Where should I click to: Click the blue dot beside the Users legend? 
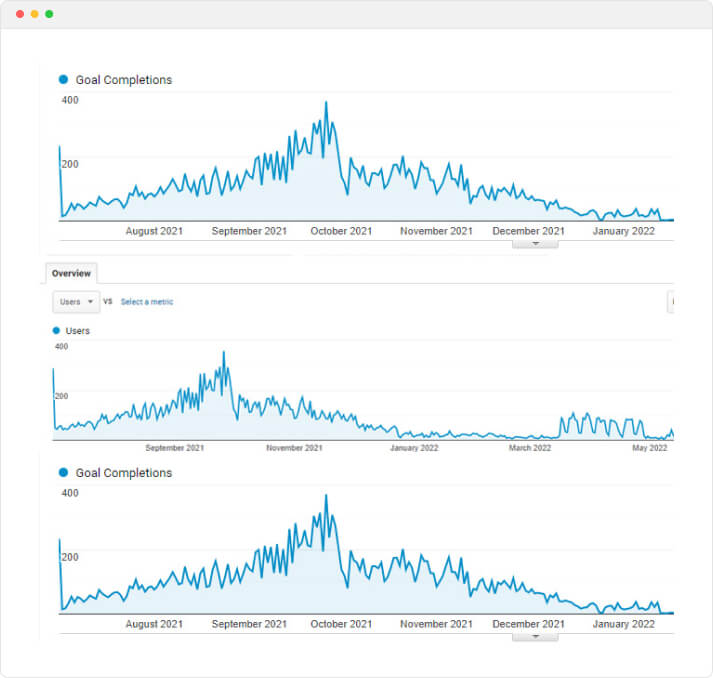[56, 330]
